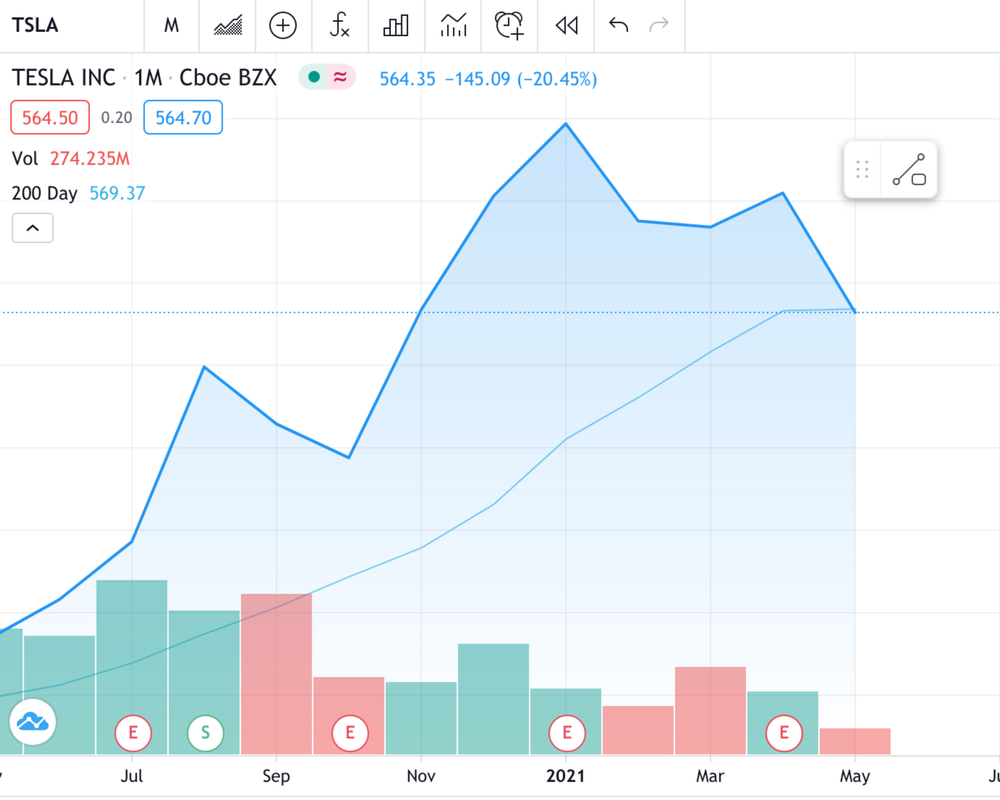Open the M monthly interval selector
Screen dimensions: 1000x800
(172, 26)
